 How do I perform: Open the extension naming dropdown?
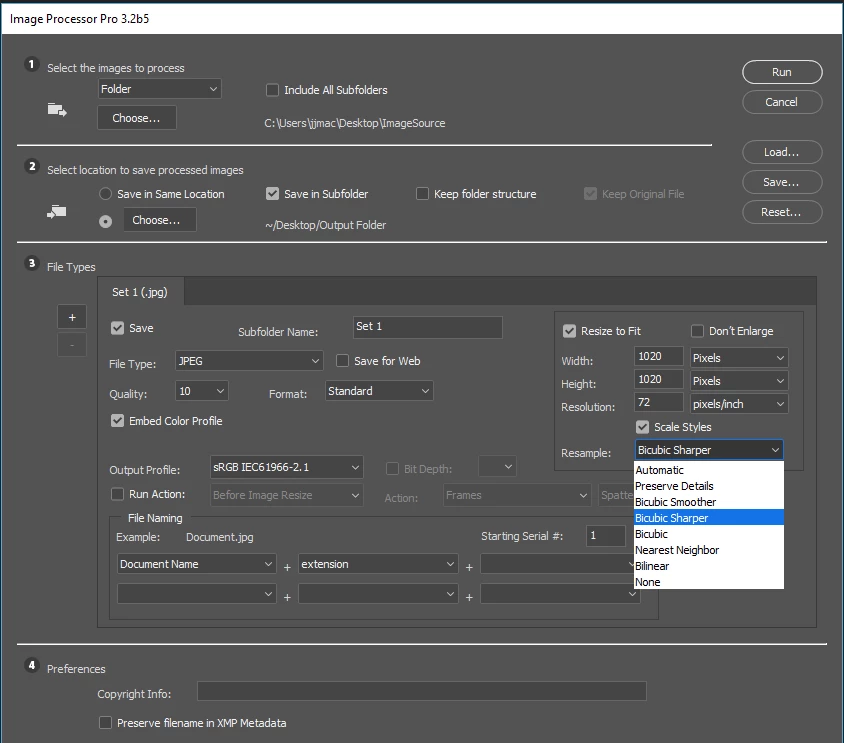point(378,564)
